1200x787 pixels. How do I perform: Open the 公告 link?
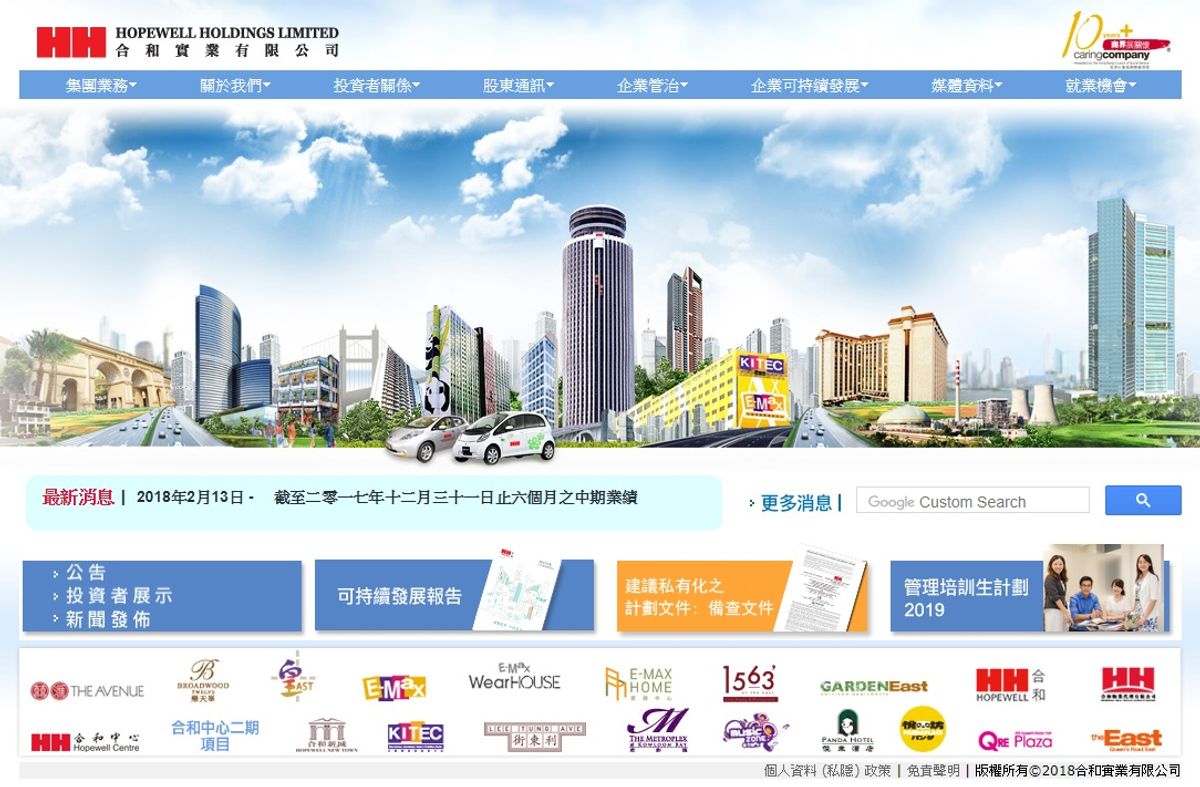[x=86, y=573]
